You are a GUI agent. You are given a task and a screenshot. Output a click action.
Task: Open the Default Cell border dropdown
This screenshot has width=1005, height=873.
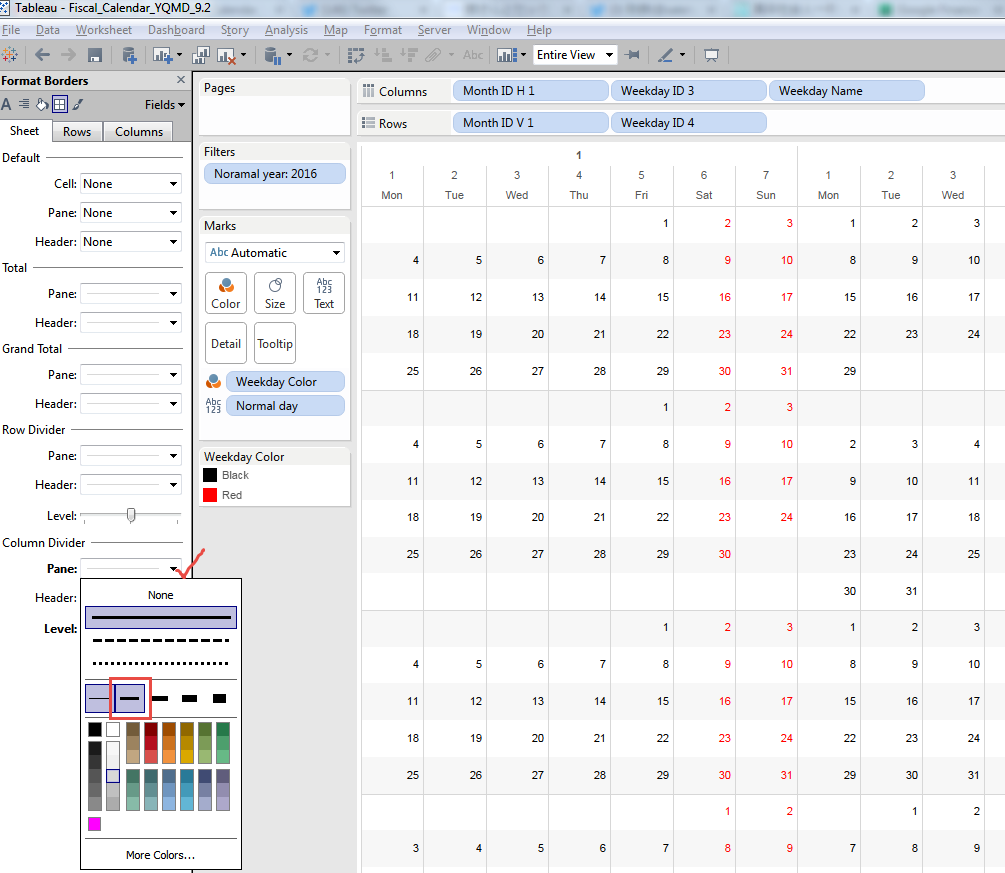131,184
